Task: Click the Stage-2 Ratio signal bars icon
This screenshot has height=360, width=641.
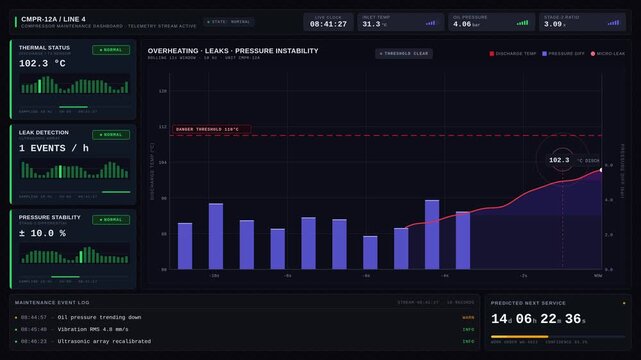Action: coord(613,23)
